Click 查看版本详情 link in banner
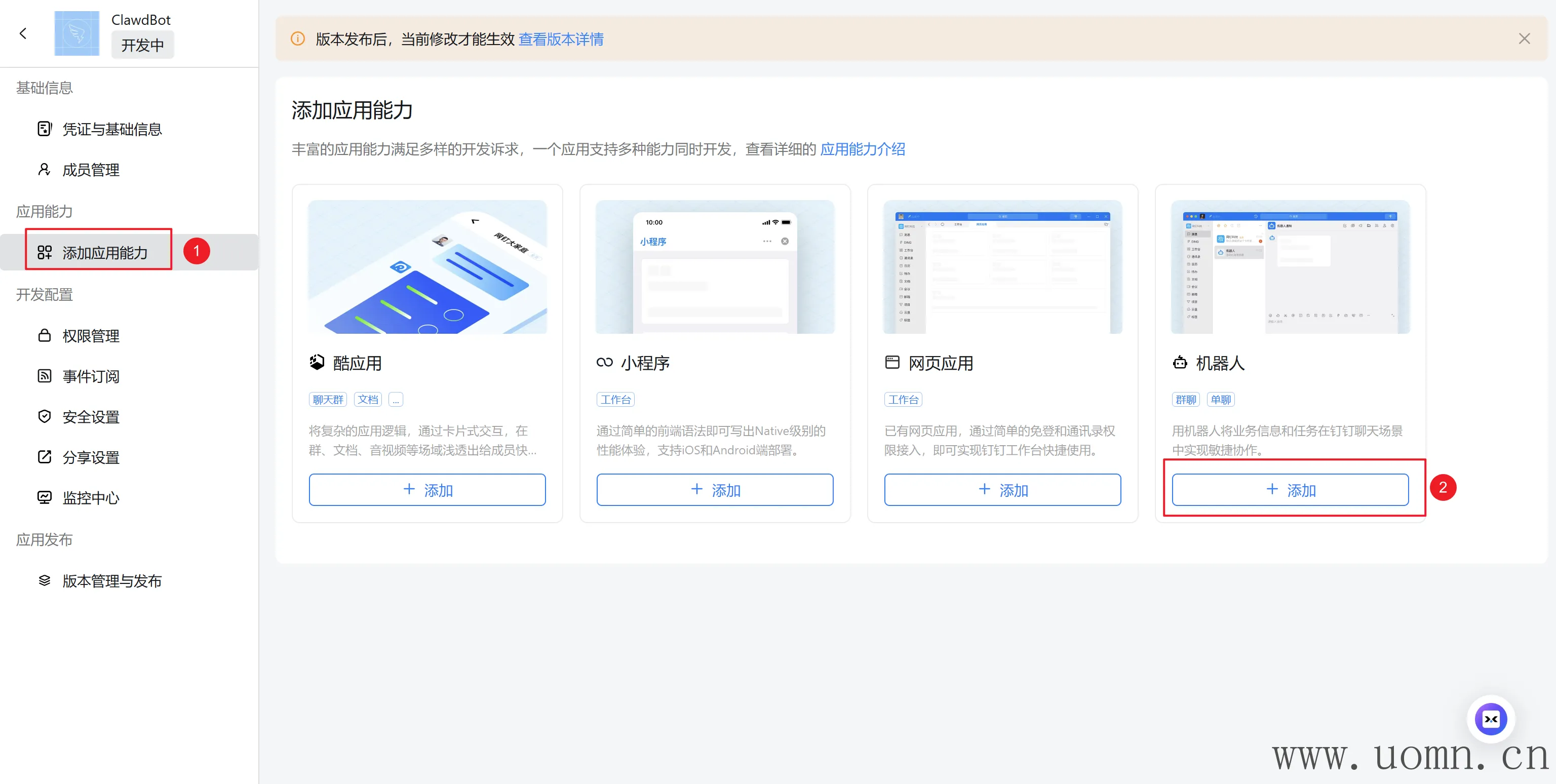 561,40
